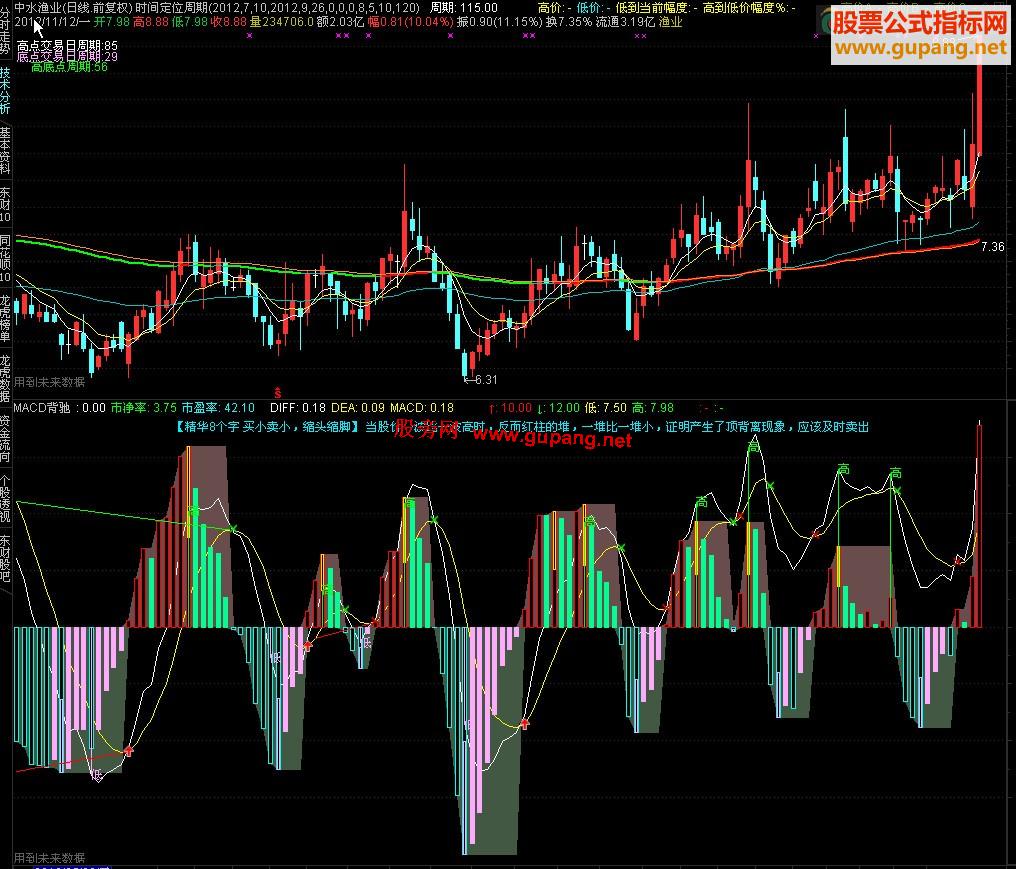Click the 周期: 115.00 value
Screen dimensions: 1016x869
[464, 8]
